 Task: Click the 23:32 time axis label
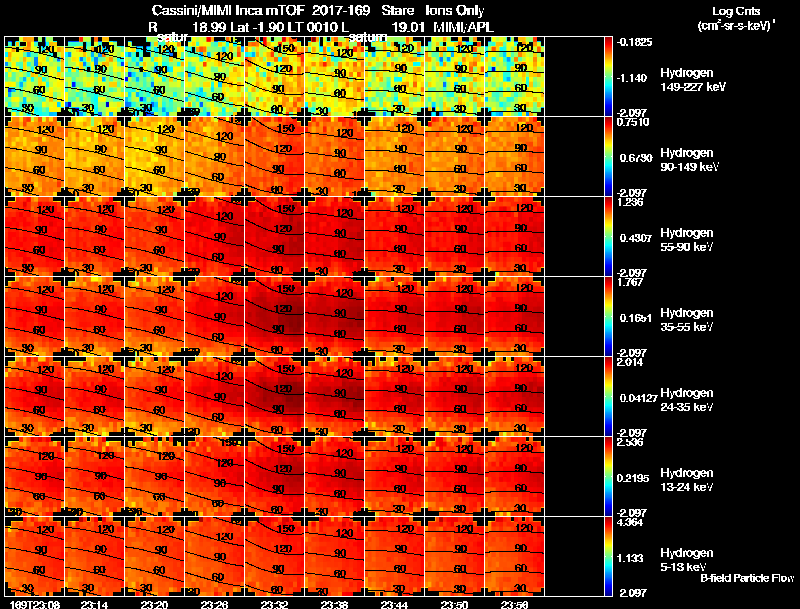click(x=274, y=604)
